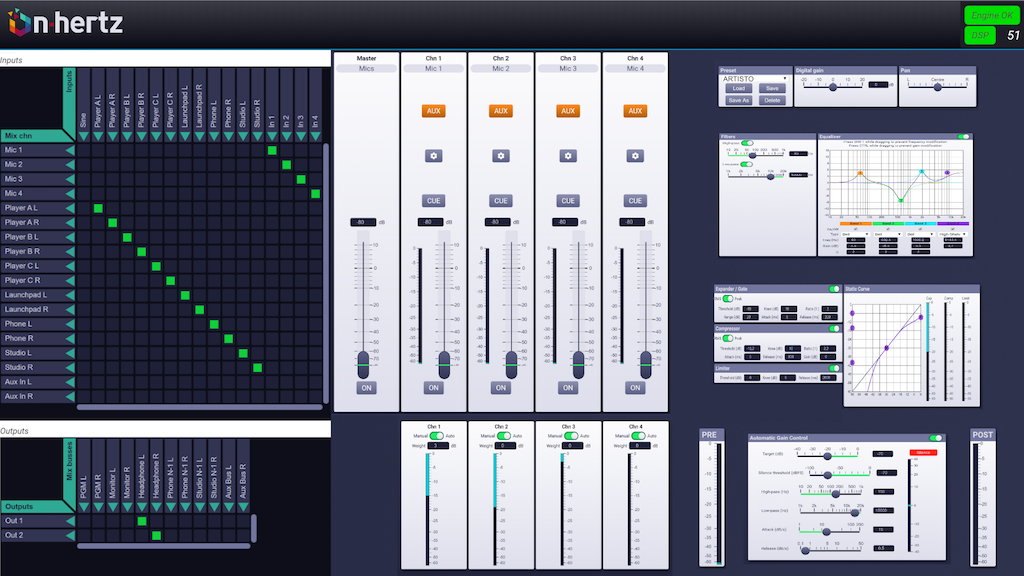The width and height of the screenshot is (1024, 576).
Task: Click the Master fader dB value field
Action: pos(363,222)
